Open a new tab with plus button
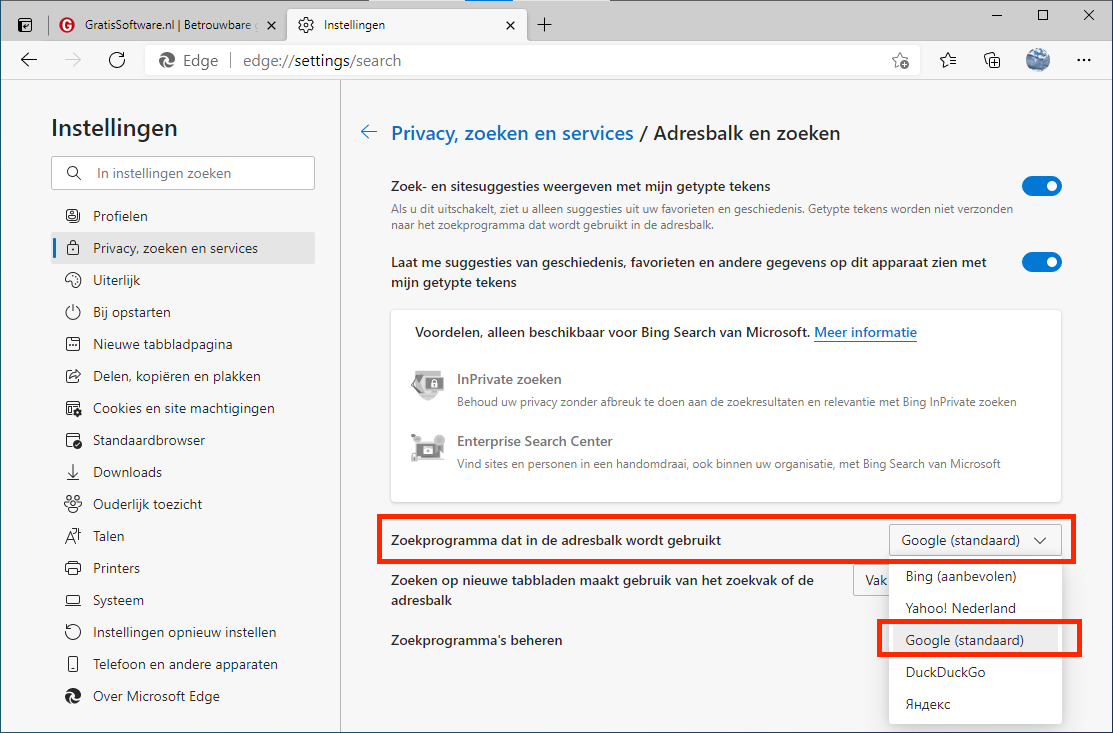This screenshot has width=1113, height=733. [545, 25]
